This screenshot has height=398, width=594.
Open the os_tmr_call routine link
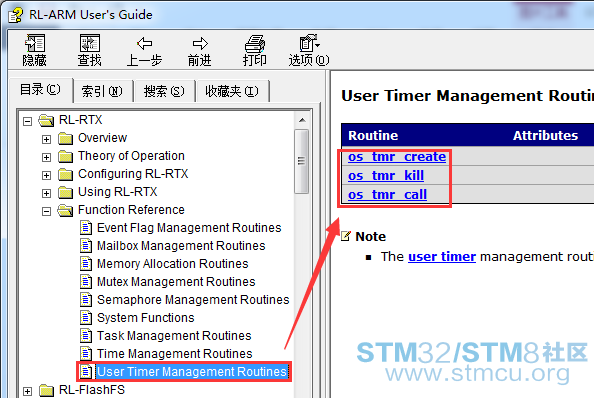[x=387, y=195]
